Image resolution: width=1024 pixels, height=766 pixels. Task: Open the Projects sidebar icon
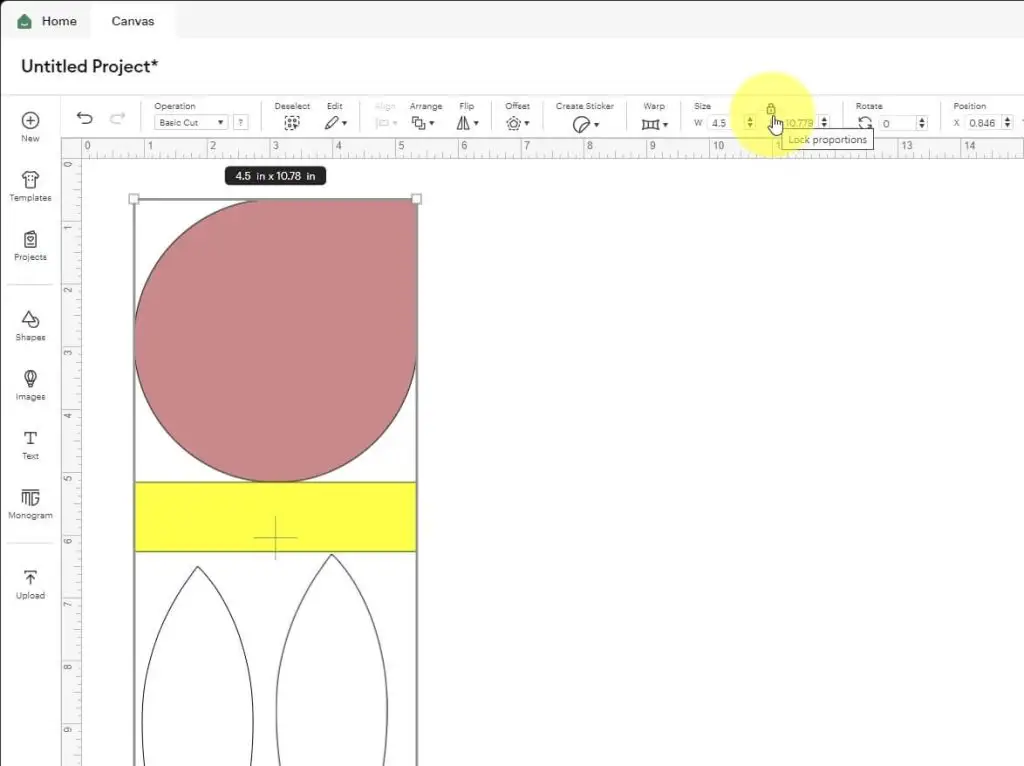[x=30, y=240]
